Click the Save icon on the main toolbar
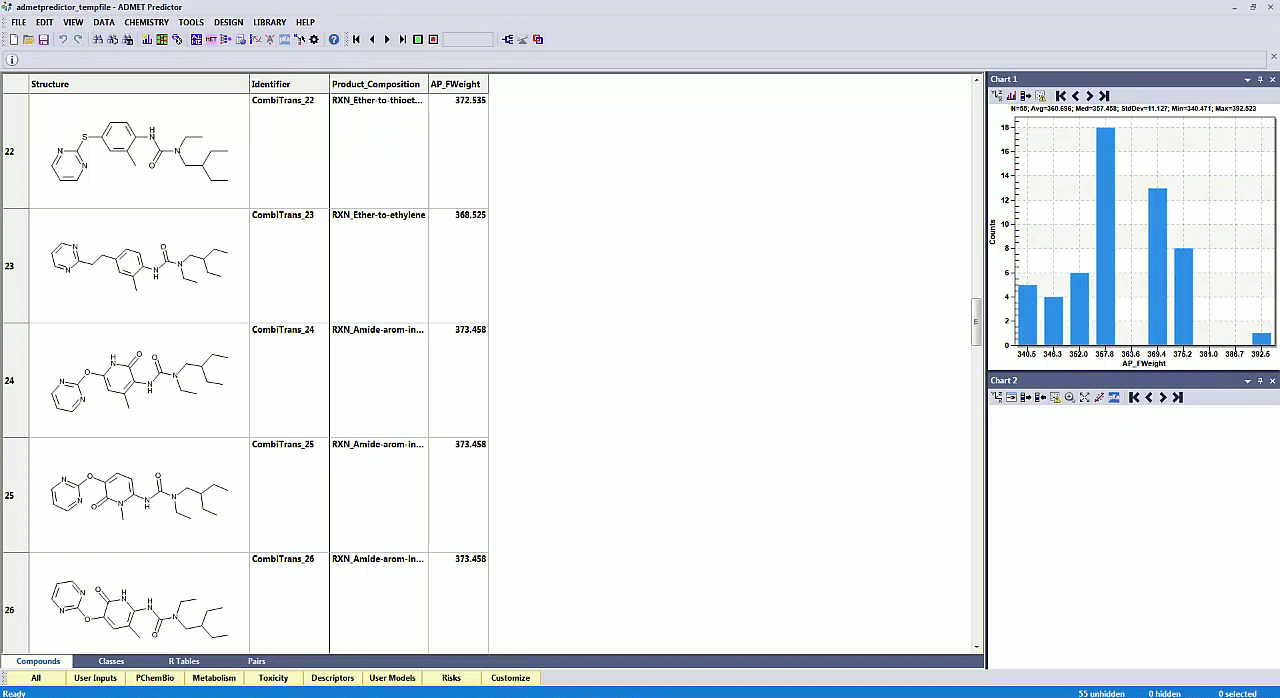 click(43, 39)
